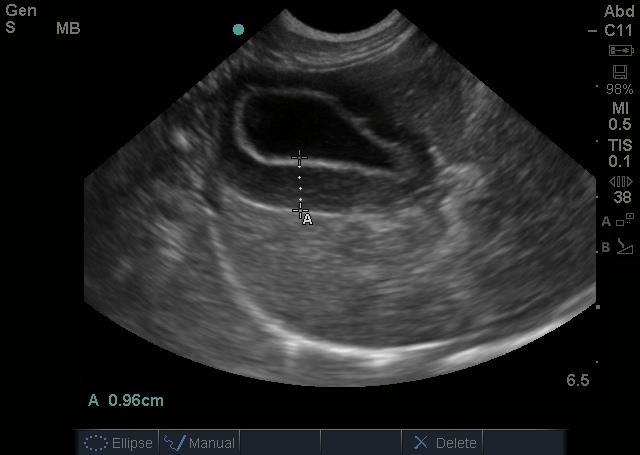Image resolution: width=640 pixels, height=455 pixels.
Task: Click the Gen optimization label
Action: coord(21,11)
